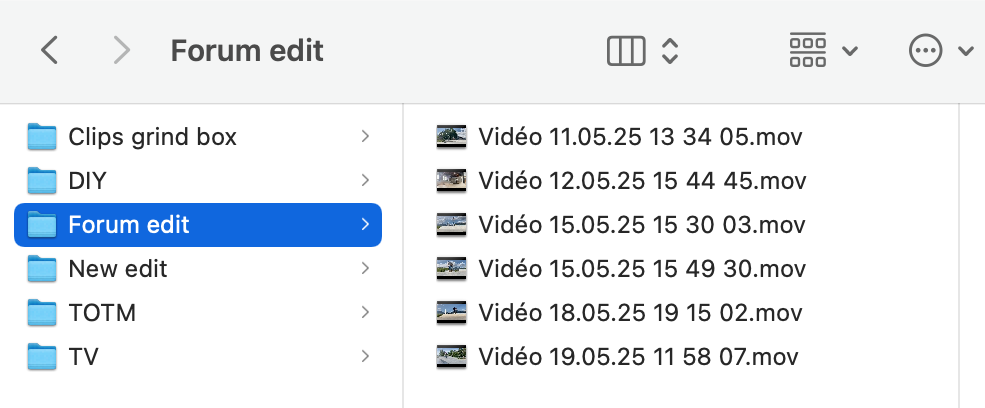Go back with the left arrow
Image resolution: width=985 pixels, height=408 pixels.
[49, 50]
